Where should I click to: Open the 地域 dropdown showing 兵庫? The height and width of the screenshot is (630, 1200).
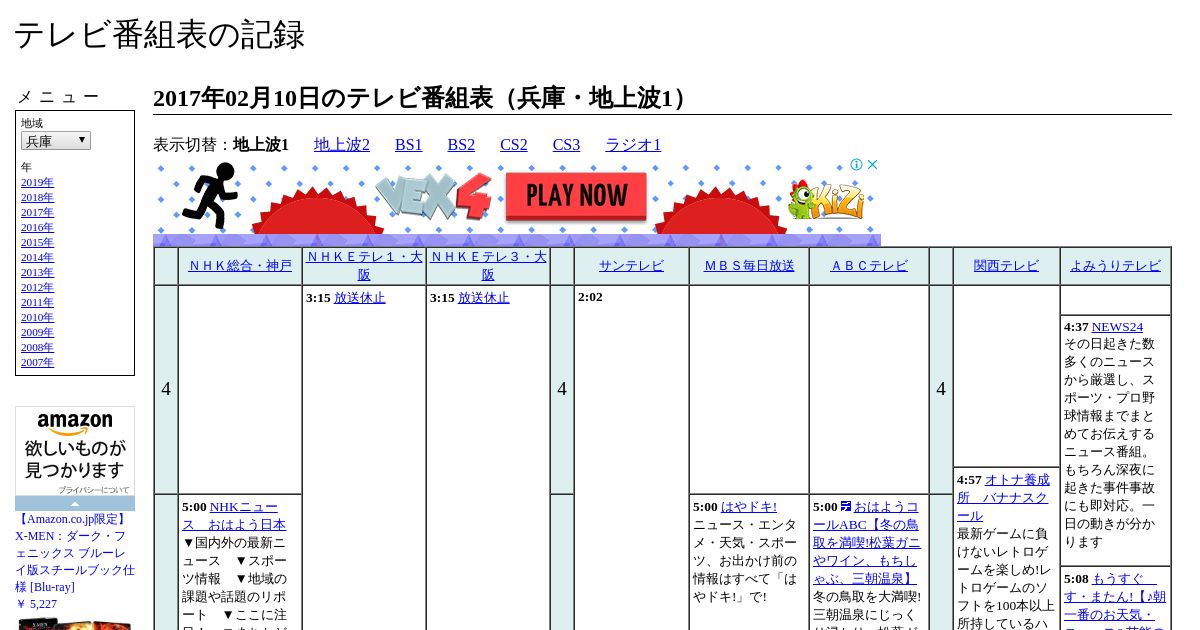pos(56,141)
